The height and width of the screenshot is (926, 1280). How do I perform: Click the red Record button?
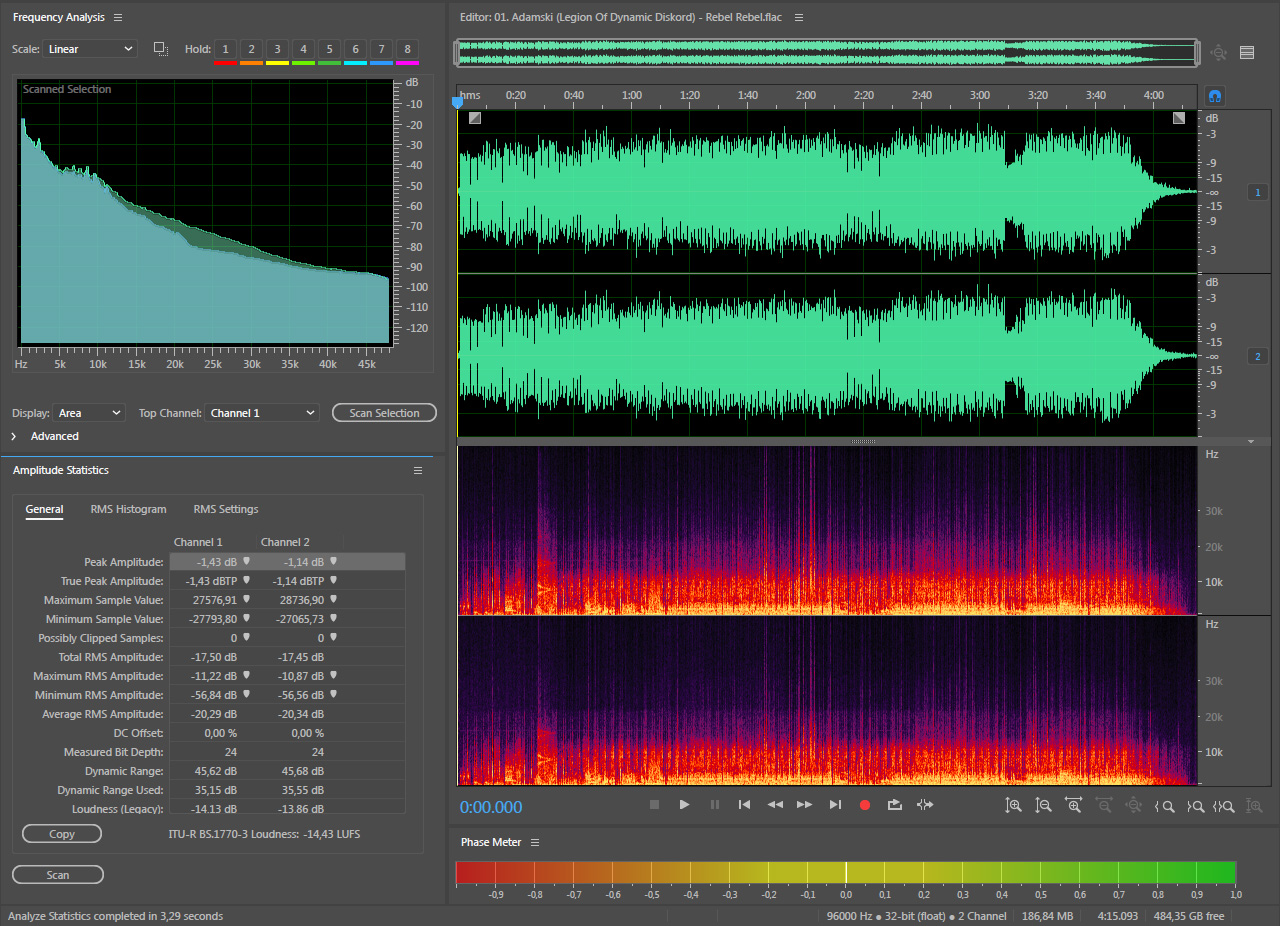pyautogui.click(x=865, y=805)
